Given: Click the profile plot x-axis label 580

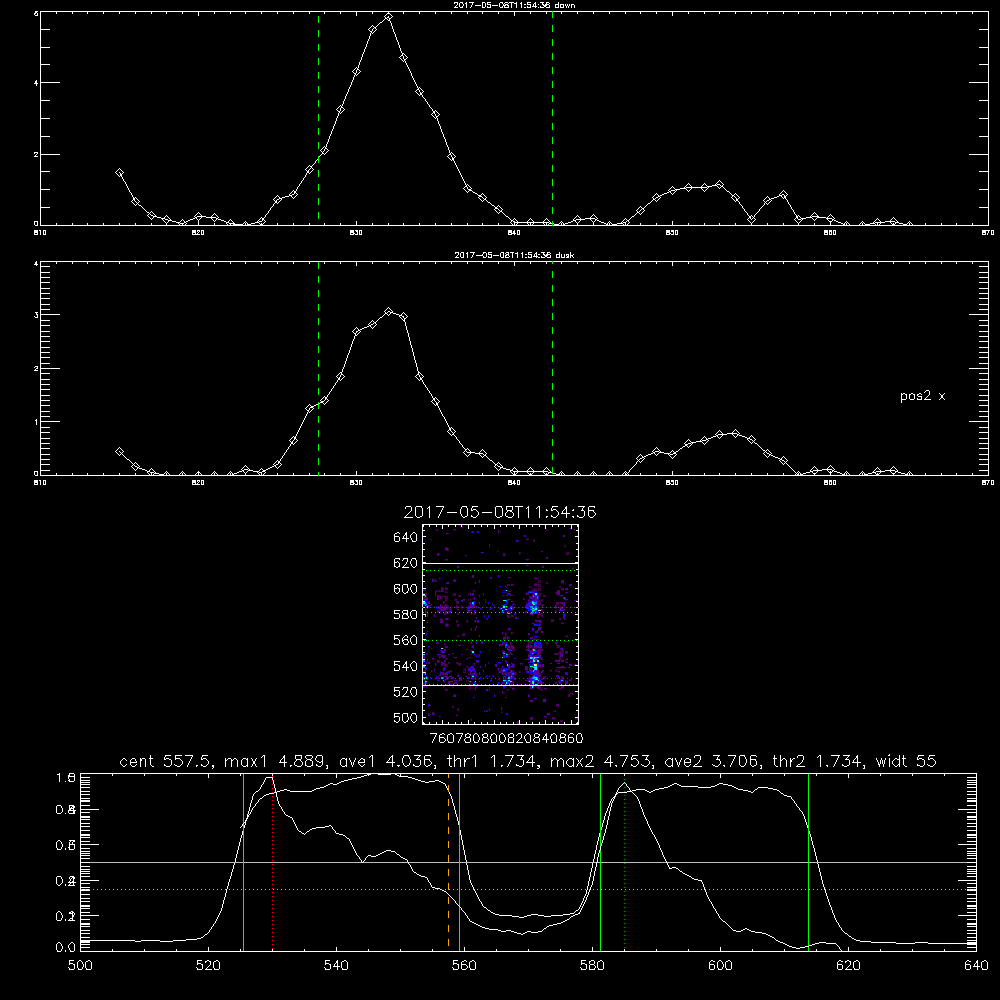Looking at the screenshot, I should point(592,966).
